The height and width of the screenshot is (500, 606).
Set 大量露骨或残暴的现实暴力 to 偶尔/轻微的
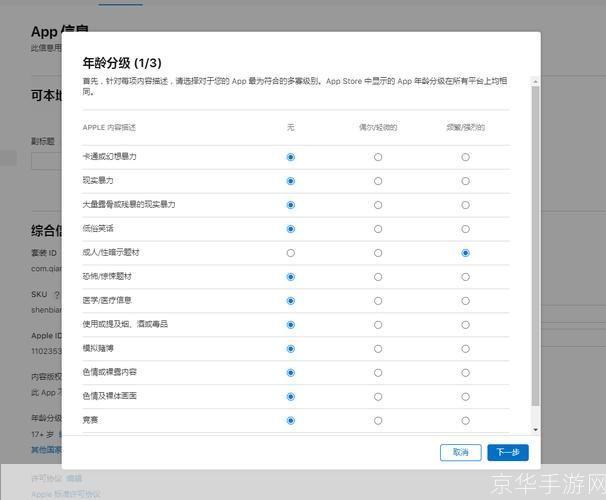[x=378, y=205]
